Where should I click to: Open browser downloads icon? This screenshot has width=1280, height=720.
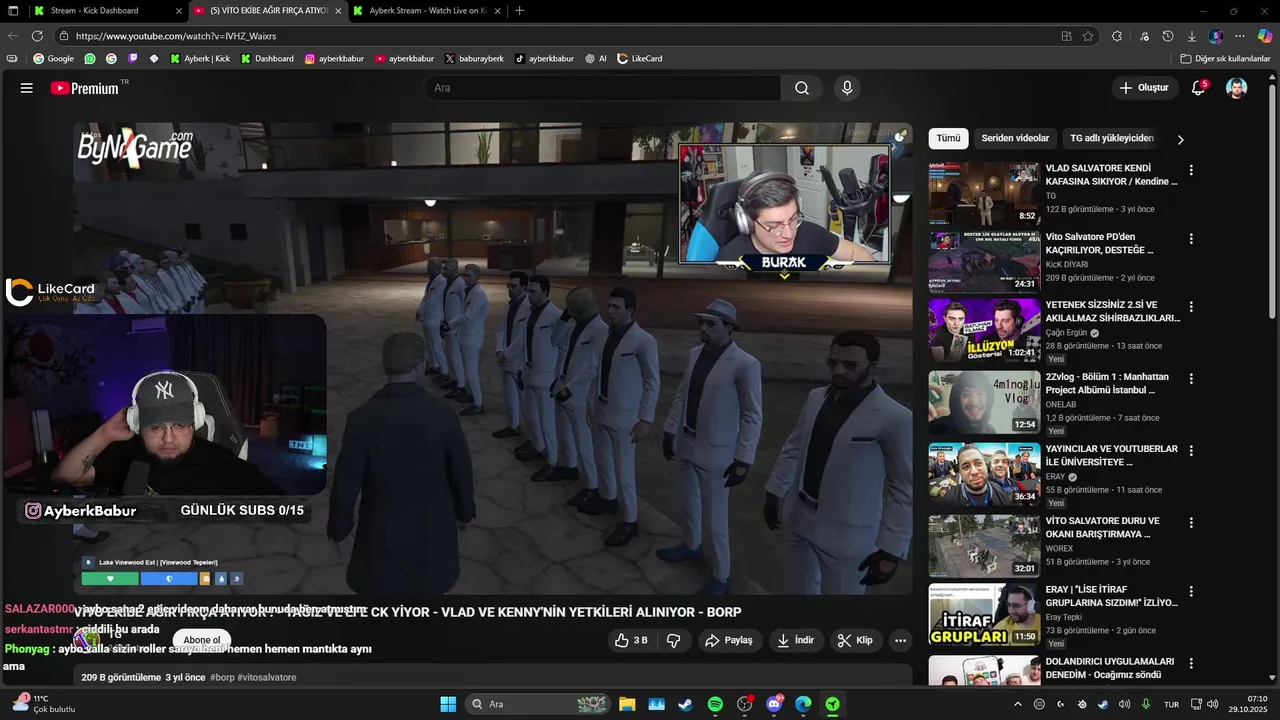[1190, 36]
